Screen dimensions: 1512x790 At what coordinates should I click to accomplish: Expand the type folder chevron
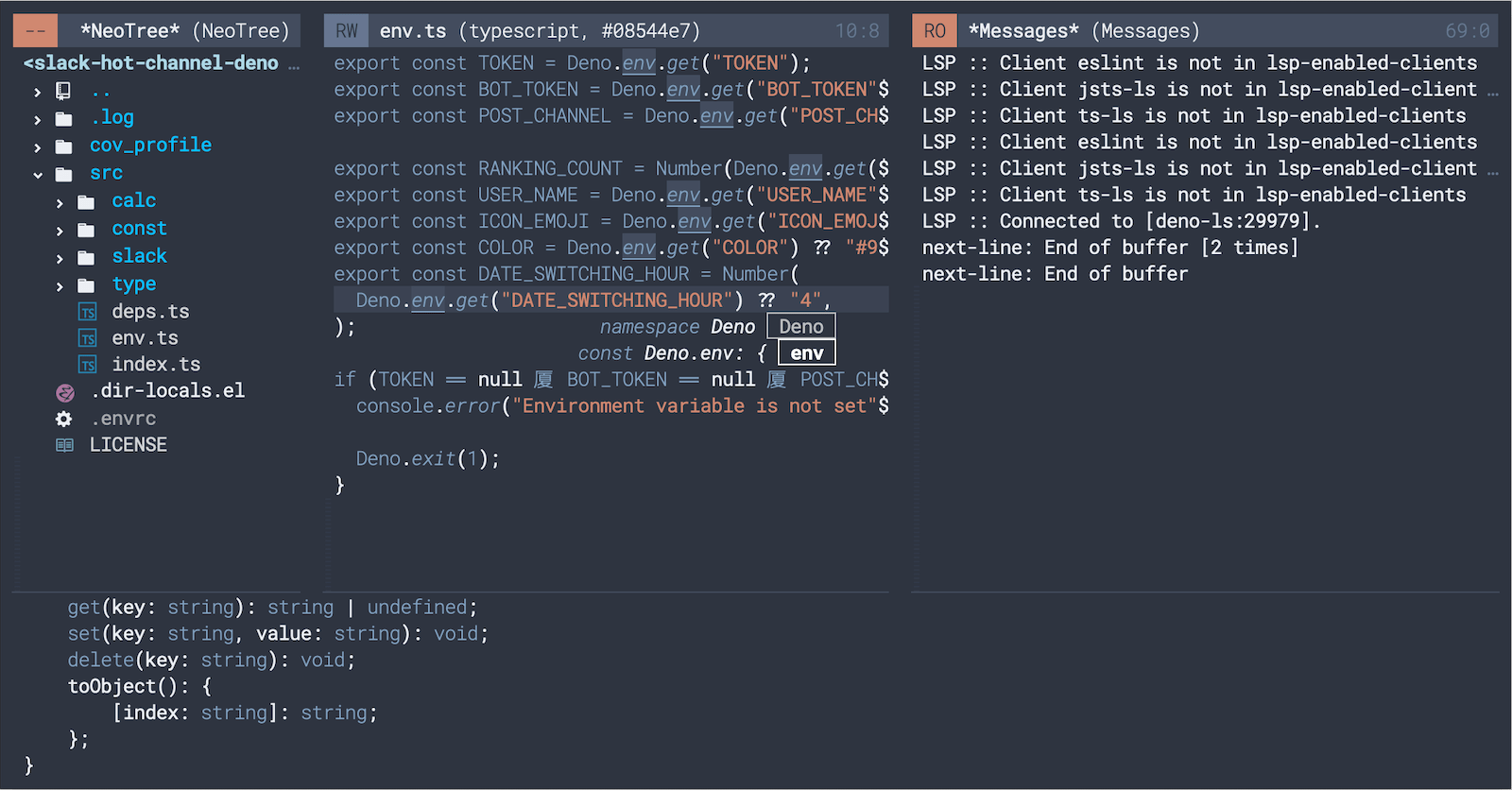click(60, 285)
